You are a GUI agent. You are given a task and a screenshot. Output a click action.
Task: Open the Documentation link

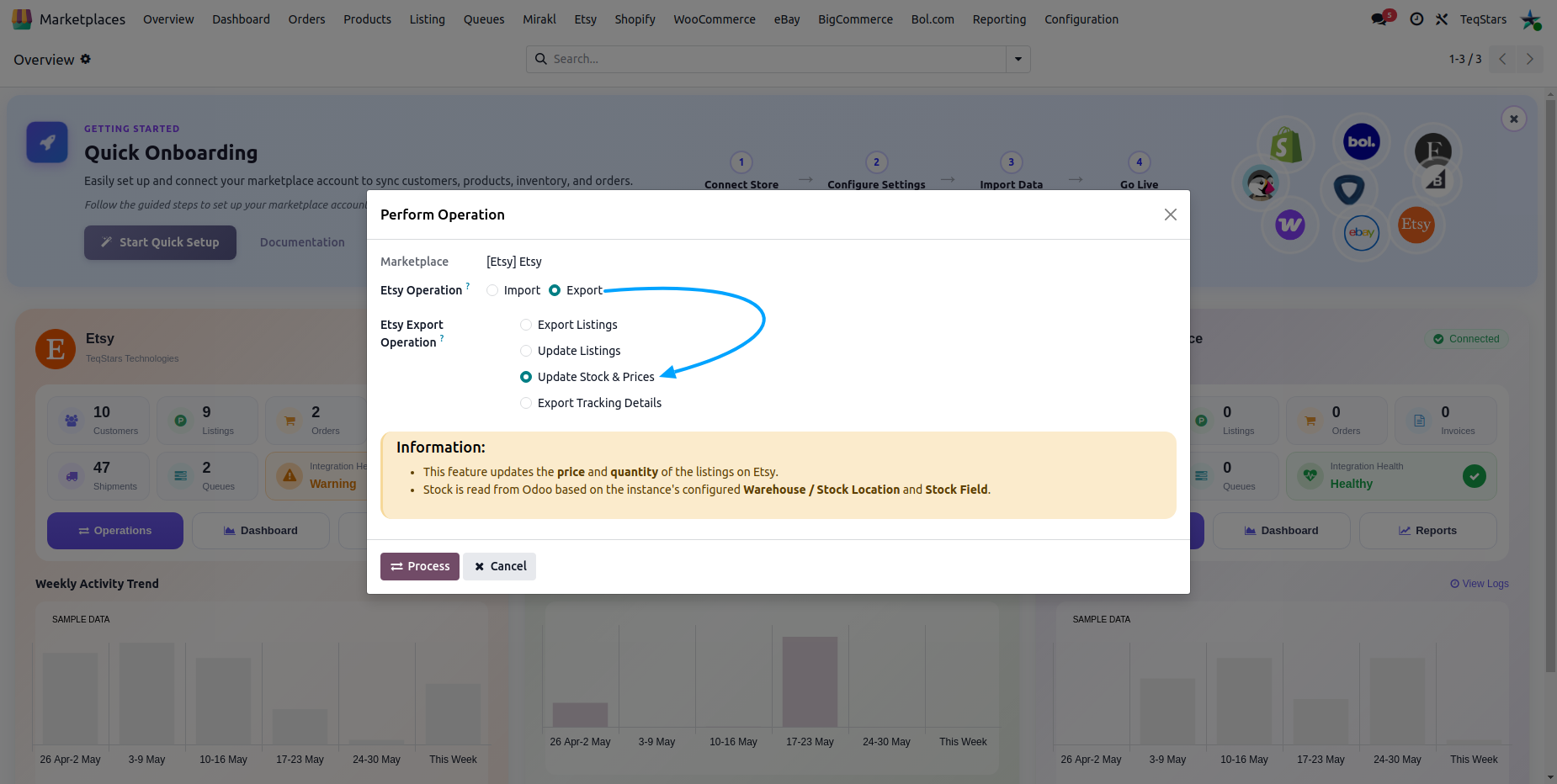[x=302, y=242]
